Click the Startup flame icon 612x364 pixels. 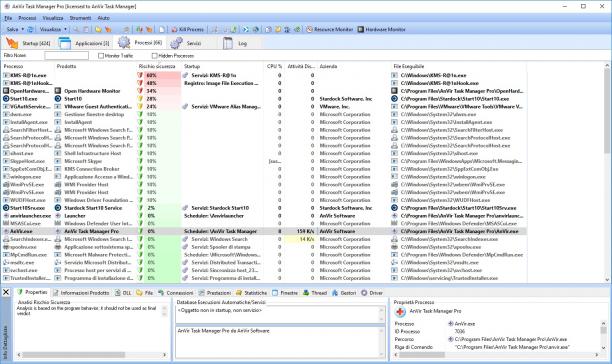point(12,43)
